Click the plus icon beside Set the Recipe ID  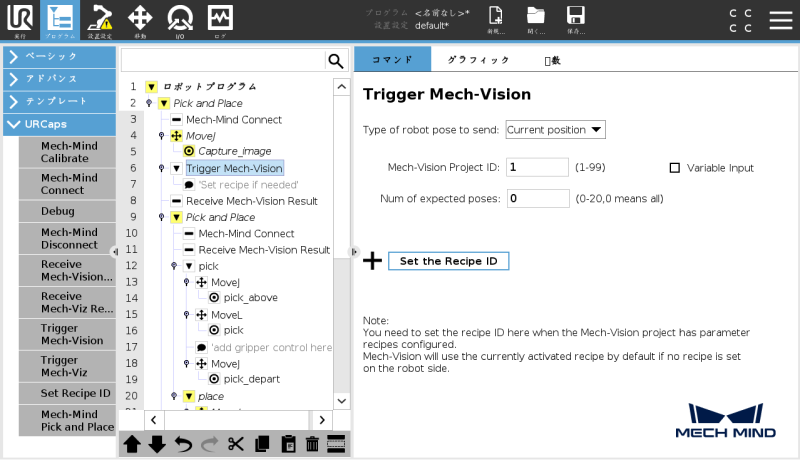pos(372,261)
